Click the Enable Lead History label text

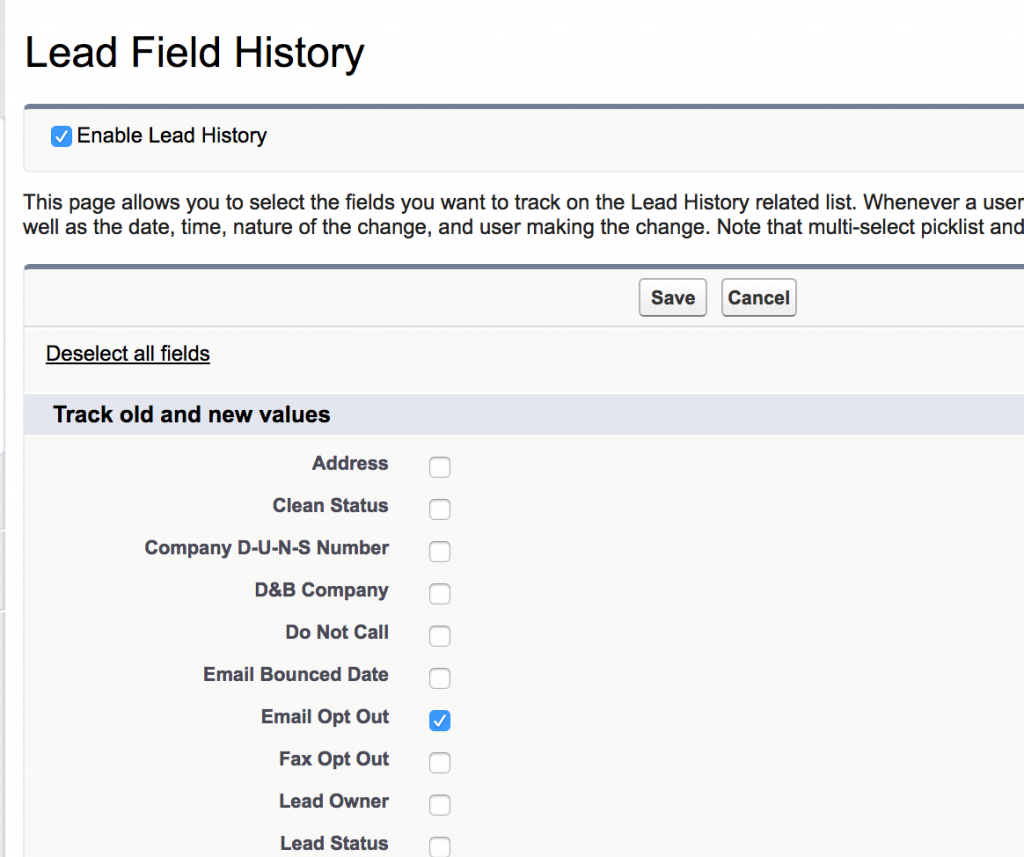(x=172, y=136)
